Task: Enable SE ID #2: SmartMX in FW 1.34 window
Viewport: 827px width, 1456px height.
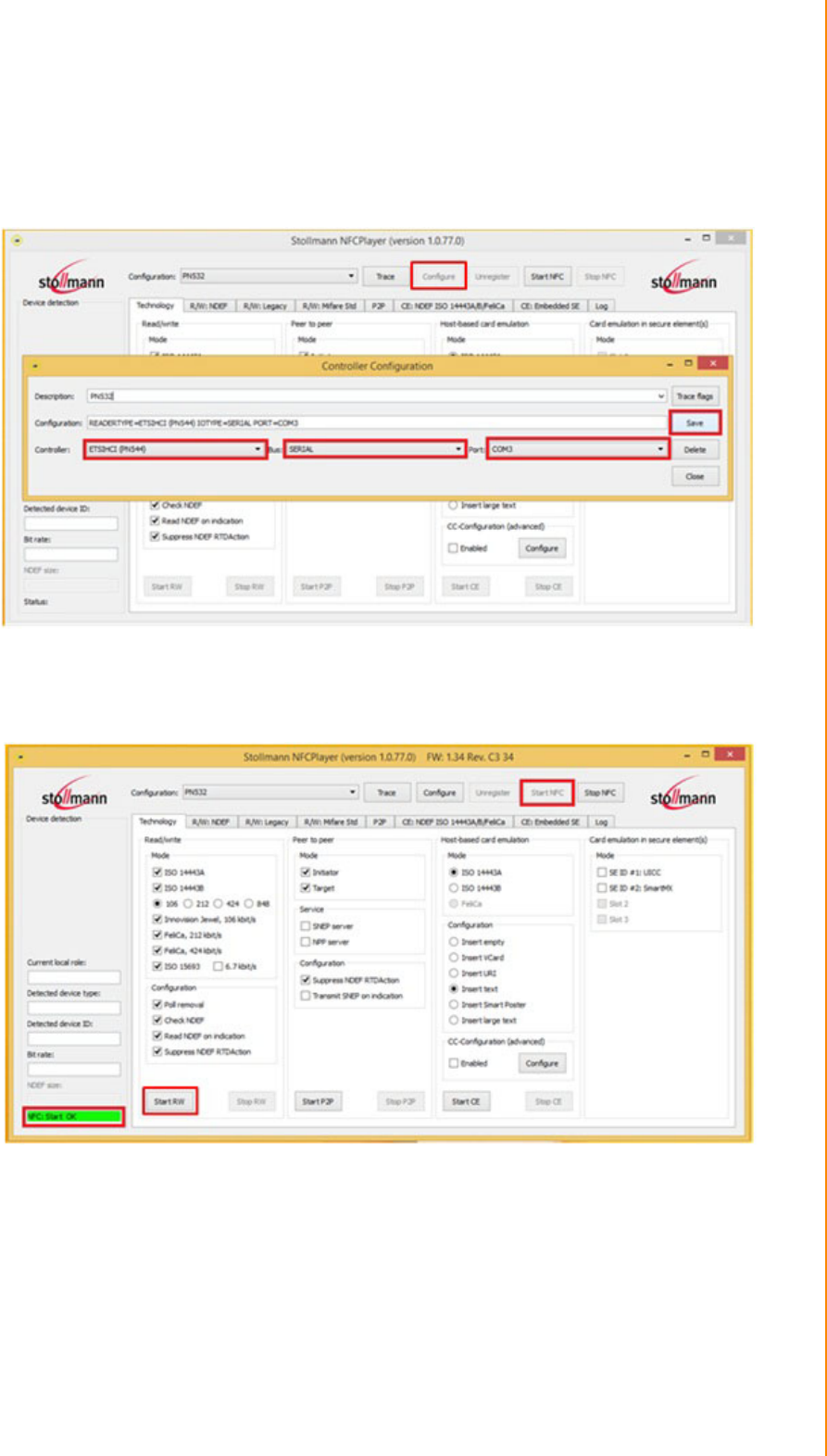Action: (602, 887)
